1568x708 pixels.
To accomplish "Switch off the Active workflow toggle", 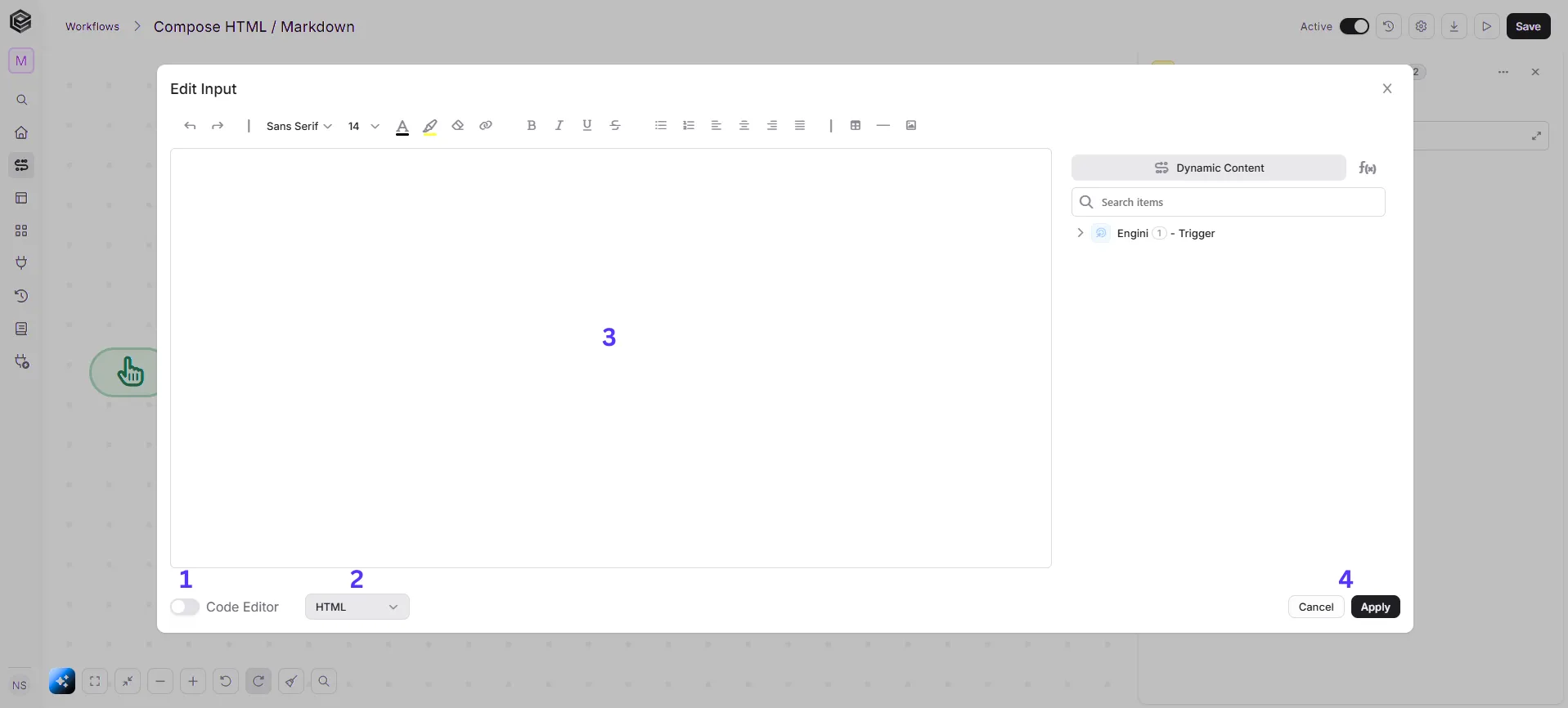I will coord(1355,26).
